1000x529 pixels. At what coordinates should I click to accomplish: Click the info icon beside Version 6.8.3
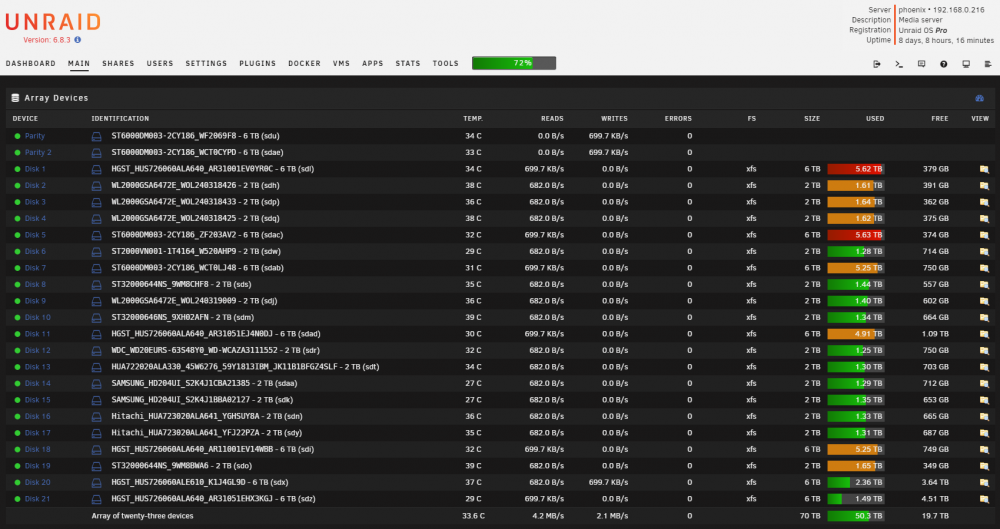78,40
